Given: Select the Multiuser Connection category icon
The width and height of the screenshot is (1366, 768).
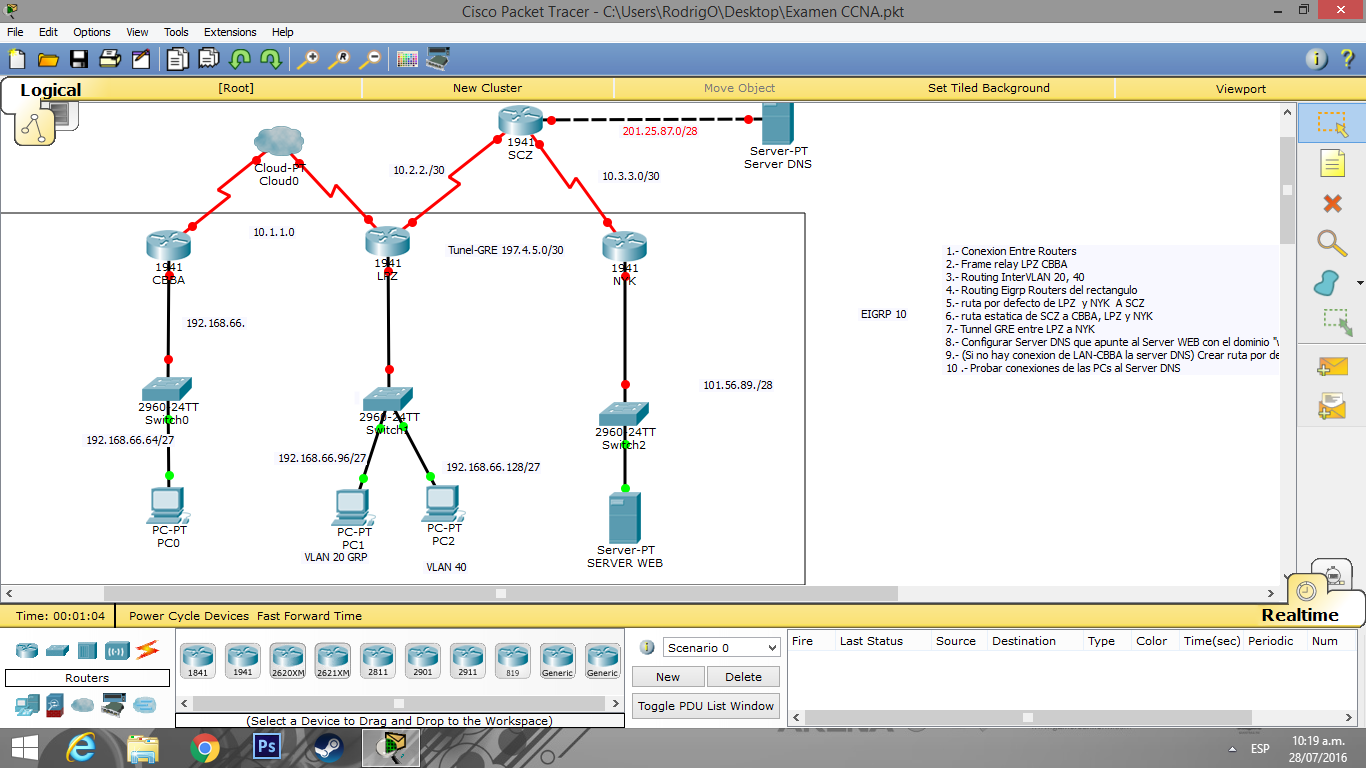Looking at the screenshot, I should point(145,705).
